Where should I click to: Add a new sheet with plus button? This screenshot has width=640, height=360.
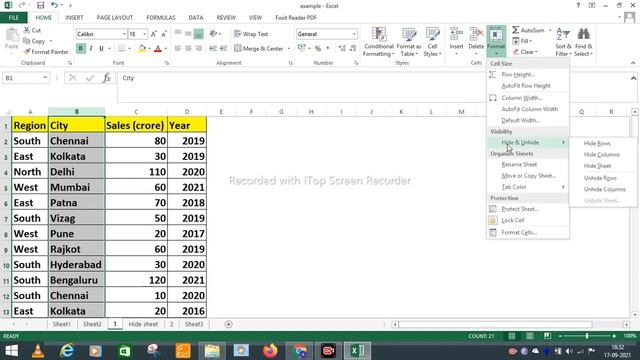click(x=229, y=324)
